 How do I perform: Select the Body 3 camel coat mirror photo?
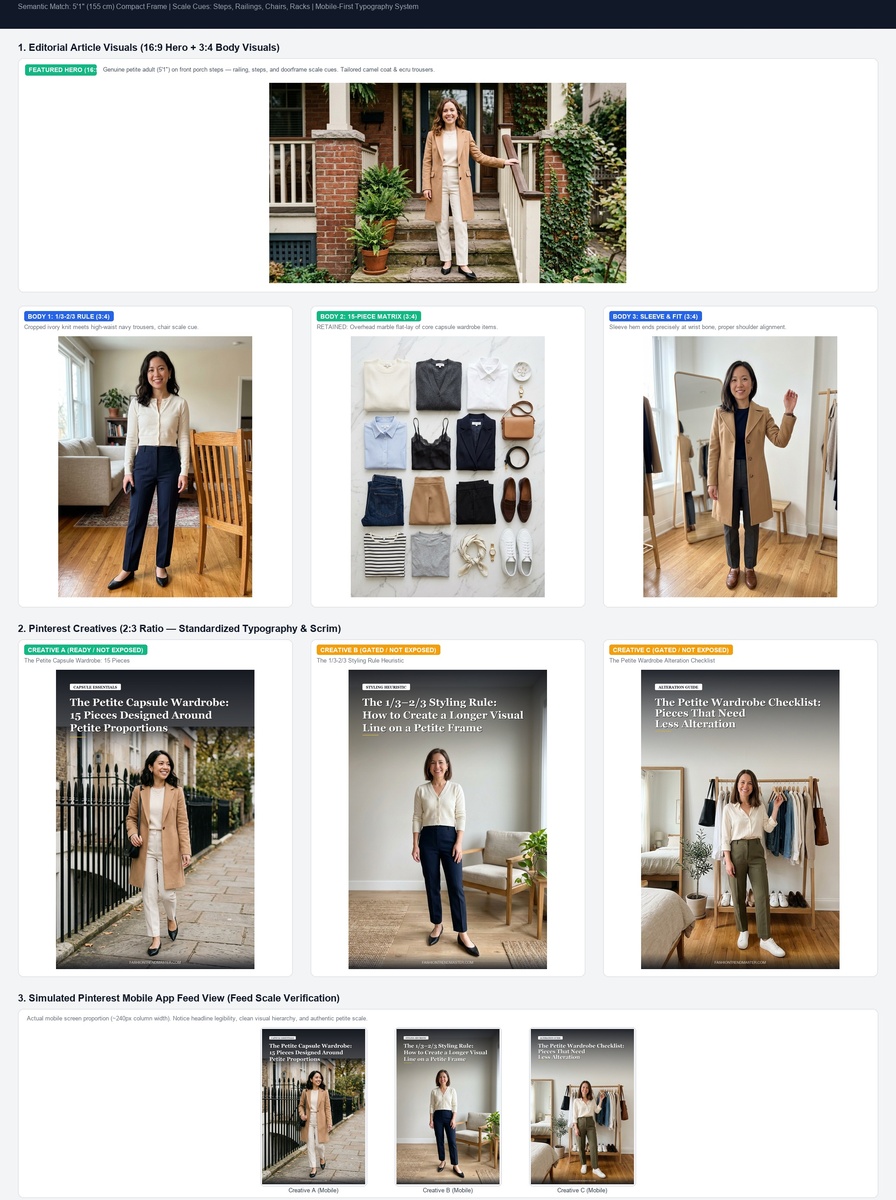pos(740,466)
